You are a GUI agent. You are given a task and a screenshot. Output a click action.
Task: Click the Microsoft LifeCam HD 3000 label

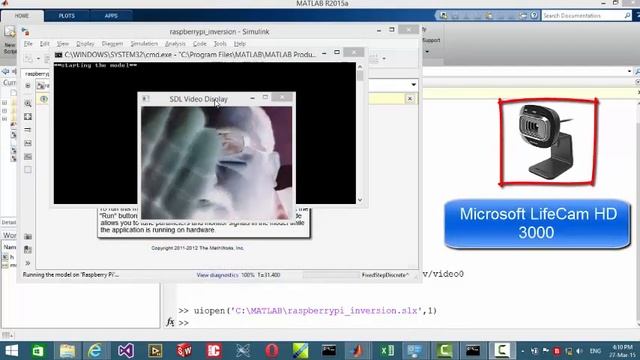pyautogui.click(x=538, y=223)
